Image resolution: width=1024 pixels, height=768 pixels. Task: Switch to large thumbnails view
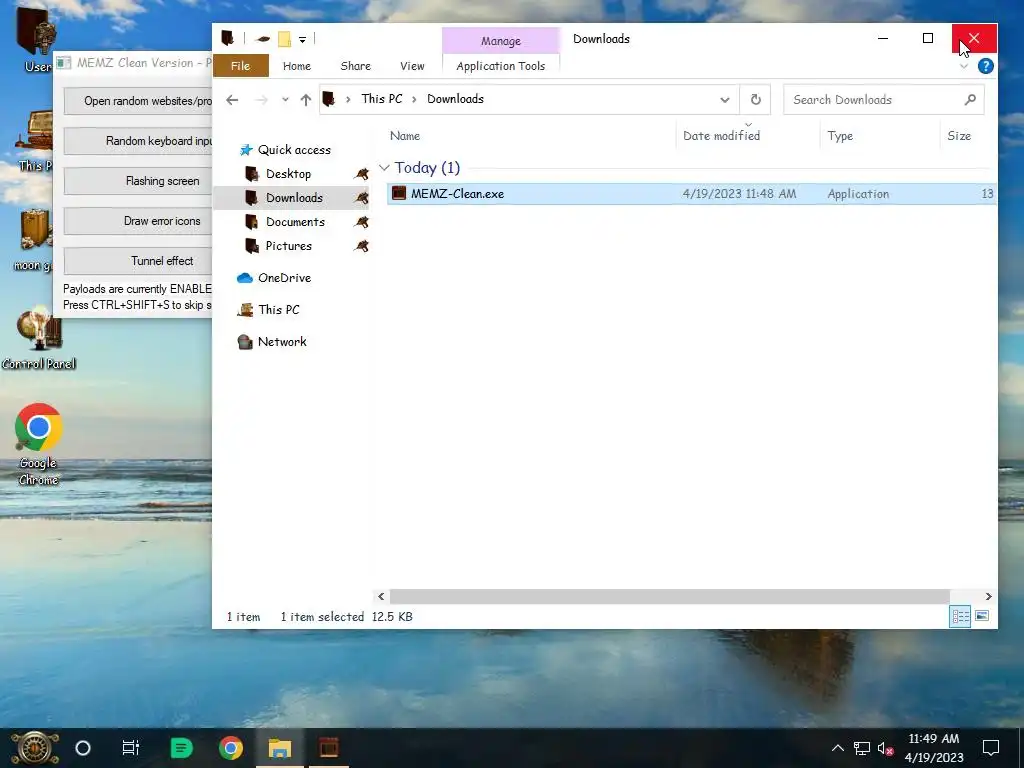982,616
